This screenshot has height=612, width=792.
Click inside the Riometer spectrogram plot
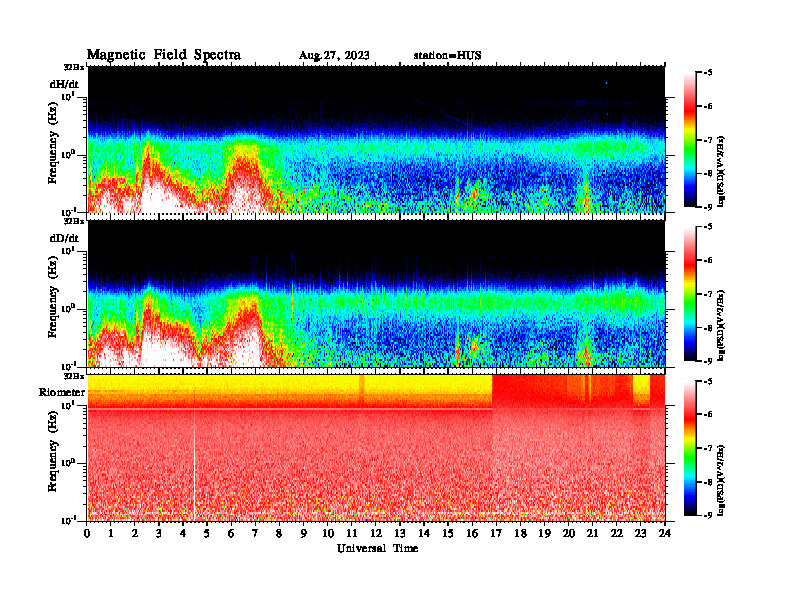pyautogui.click(x=376, y=448)
